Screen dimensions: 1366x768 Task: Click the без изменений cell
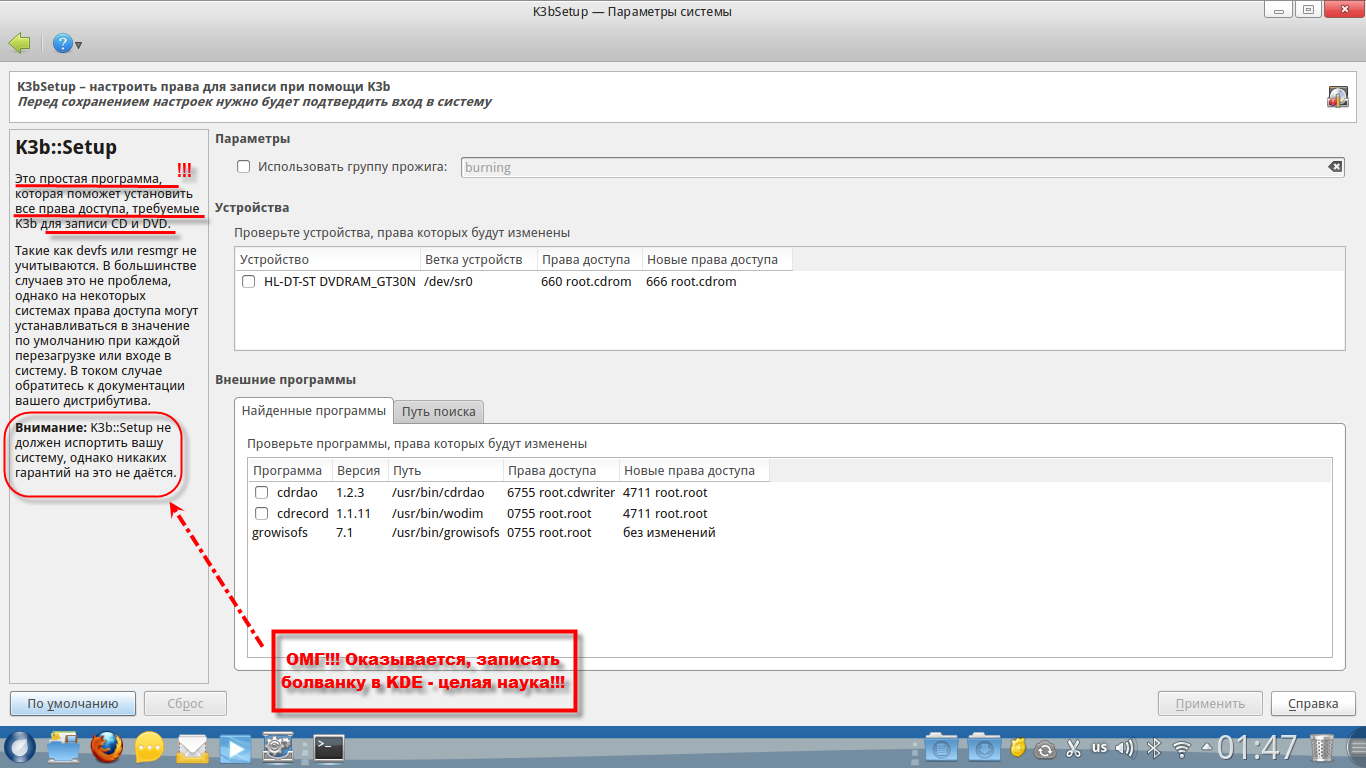[x=669, y=533]
